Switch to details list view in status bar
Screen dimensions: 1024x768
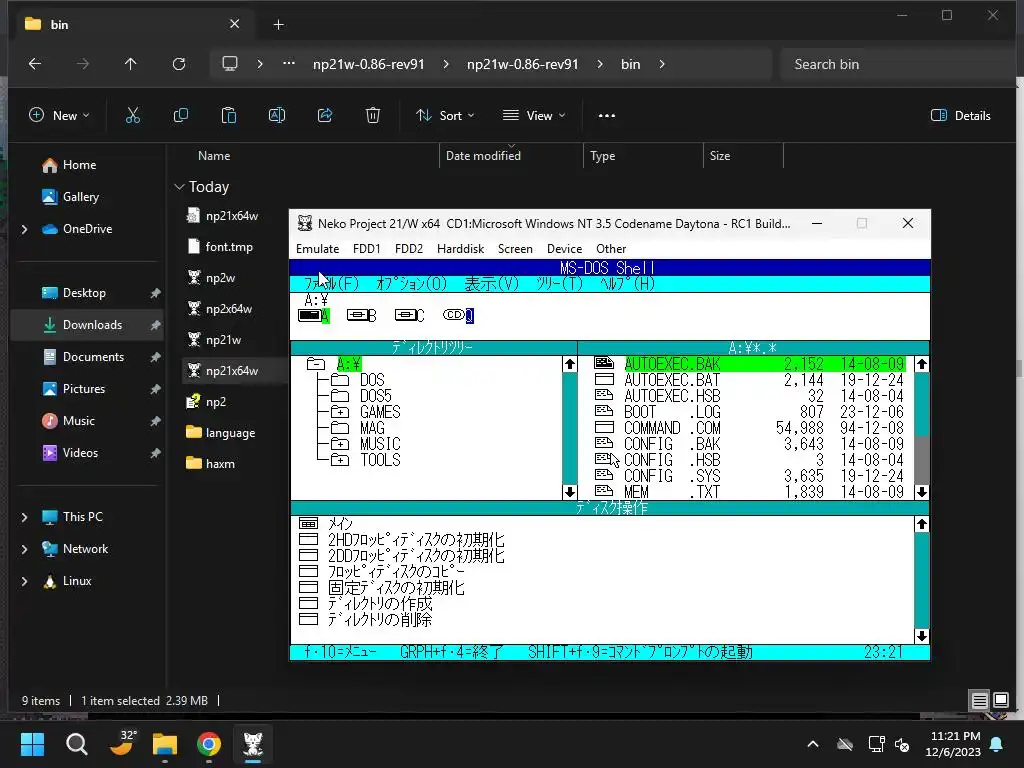pyautogui.click(x=980, y=701)
